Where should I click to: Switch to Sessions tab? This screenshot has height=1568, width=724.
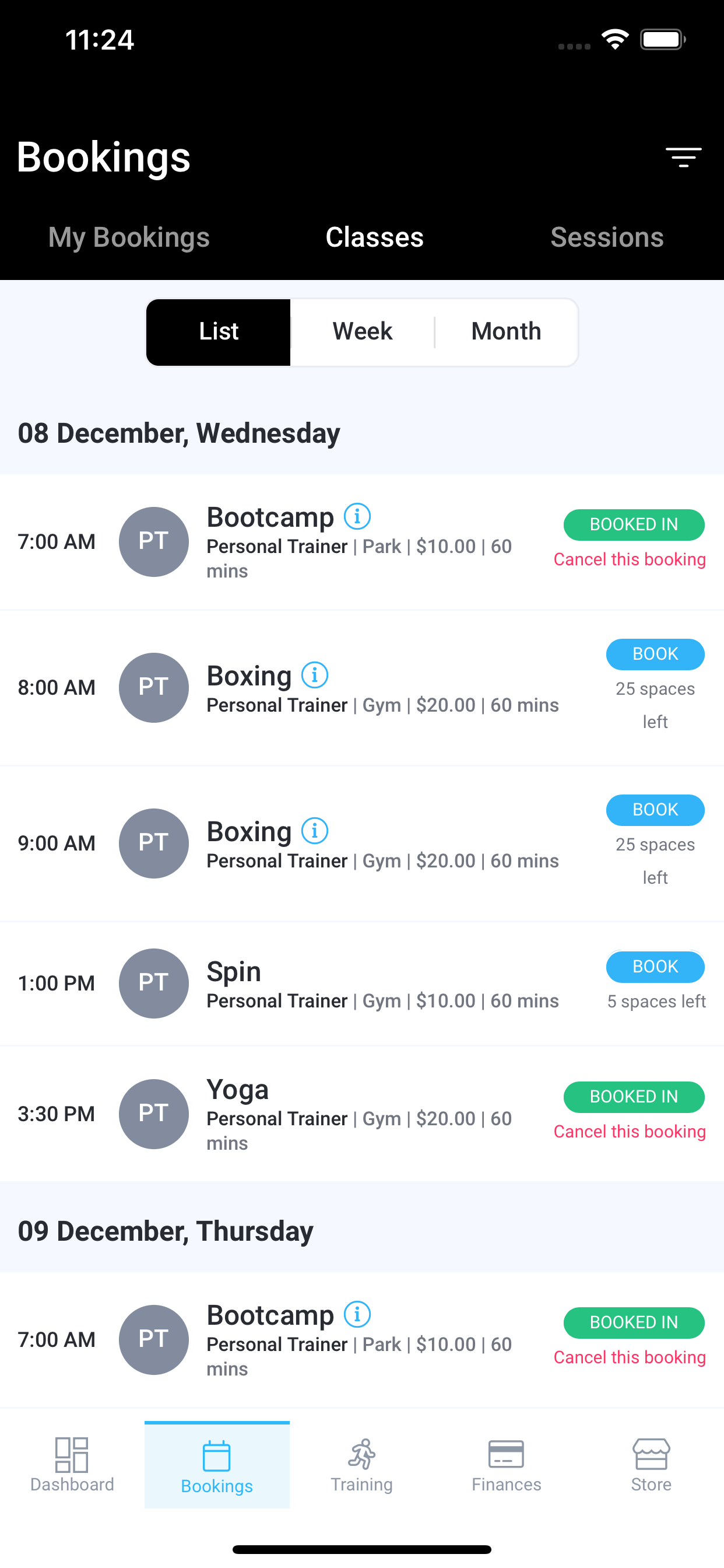(607, 237)
